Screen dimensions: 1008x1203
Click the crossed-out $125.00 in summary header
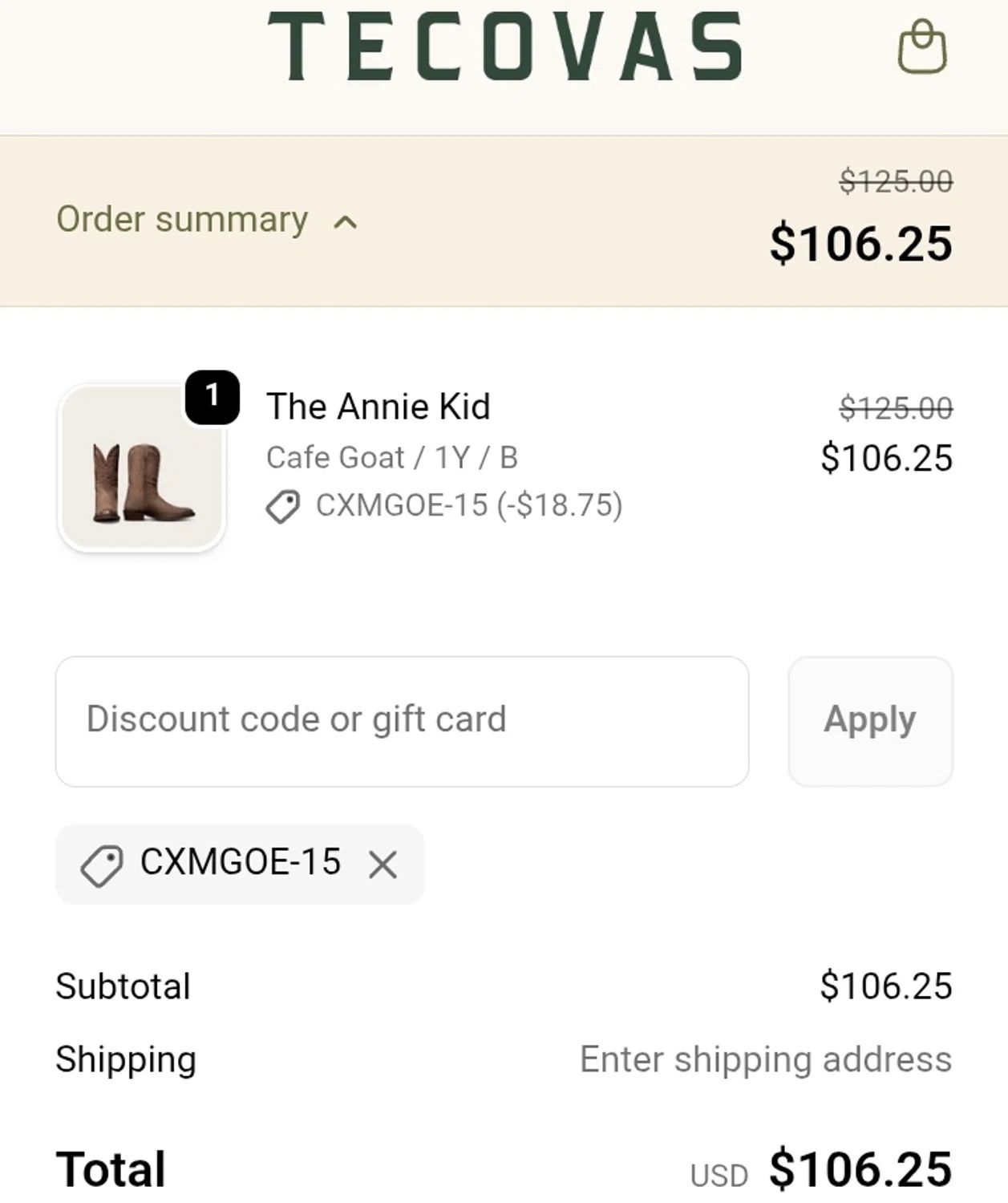[896, 181]
